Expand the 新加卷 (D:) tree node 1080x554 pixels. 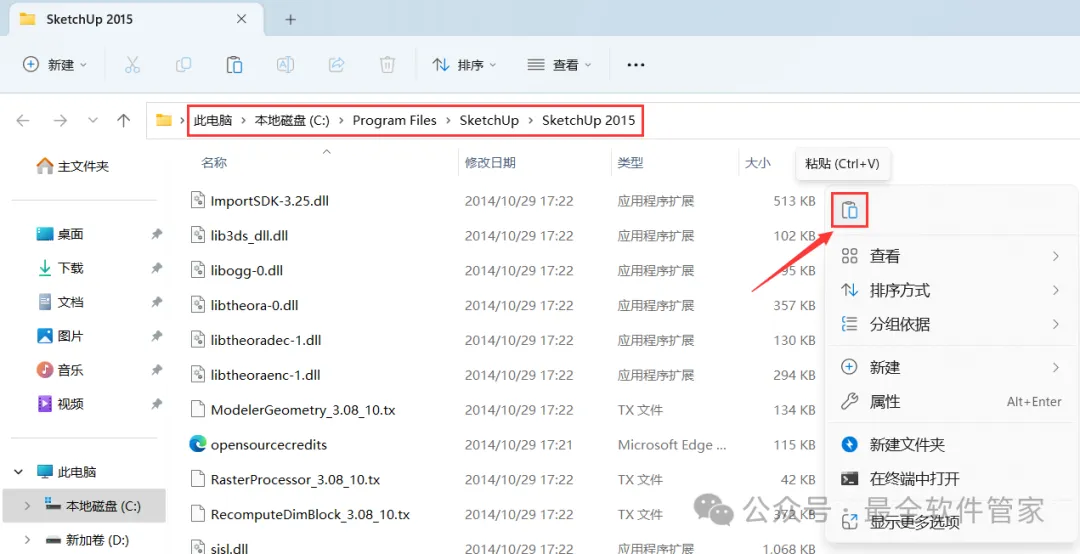27,540
